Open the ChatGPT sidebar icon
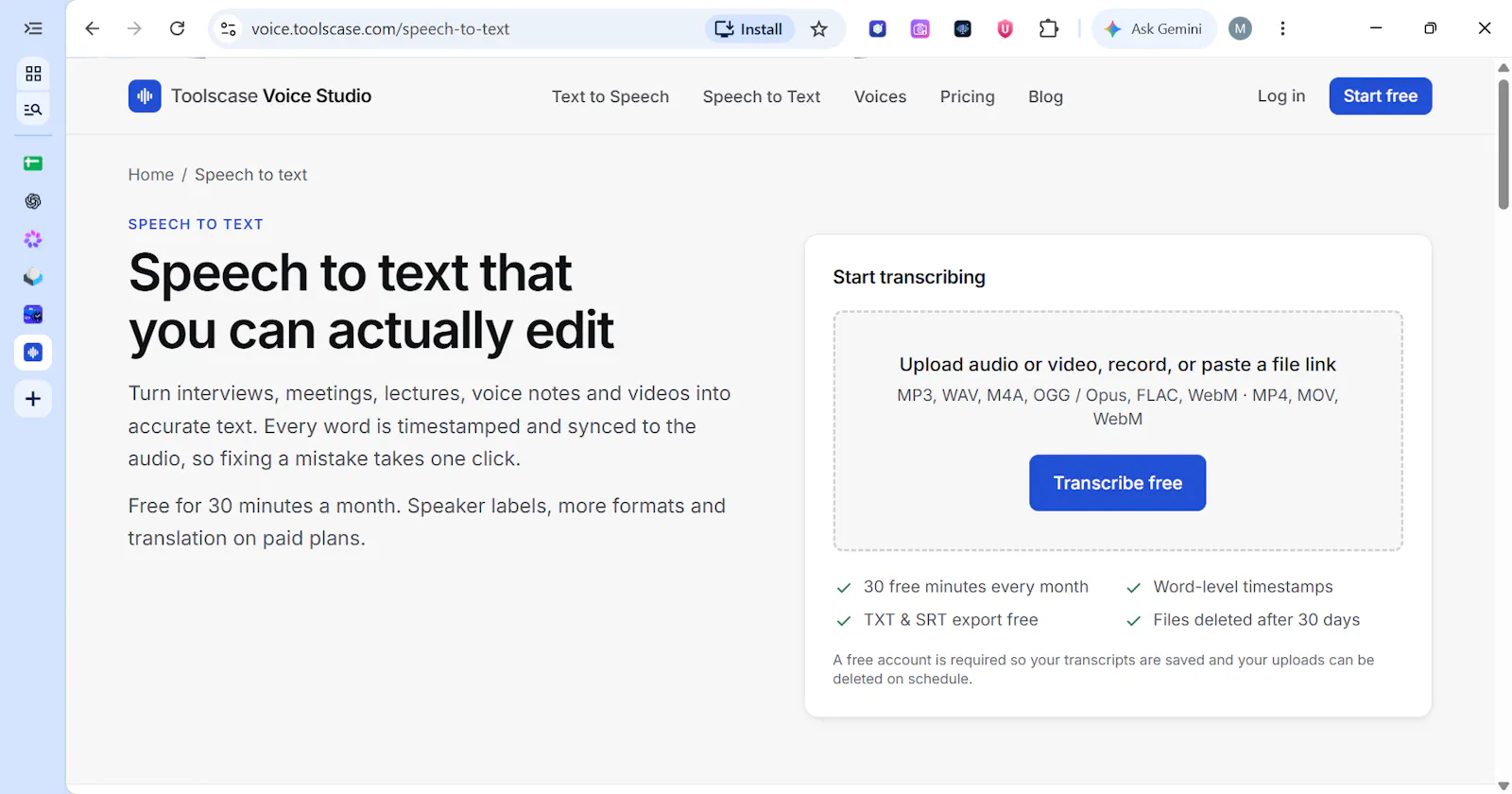1512x794 pixels. coord(33,201)
